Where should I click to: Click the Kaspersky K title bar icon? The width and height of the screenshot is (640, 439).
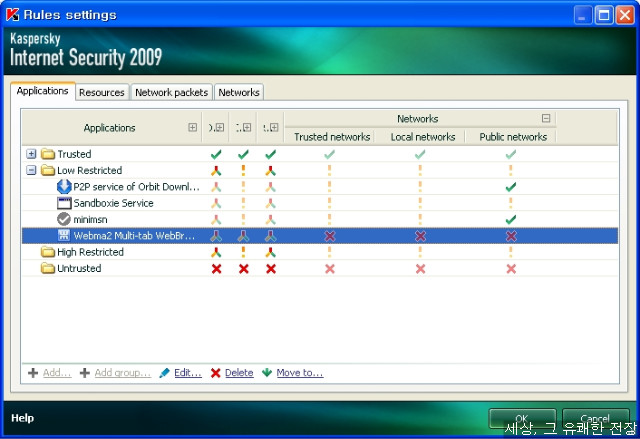pos(13,15)
